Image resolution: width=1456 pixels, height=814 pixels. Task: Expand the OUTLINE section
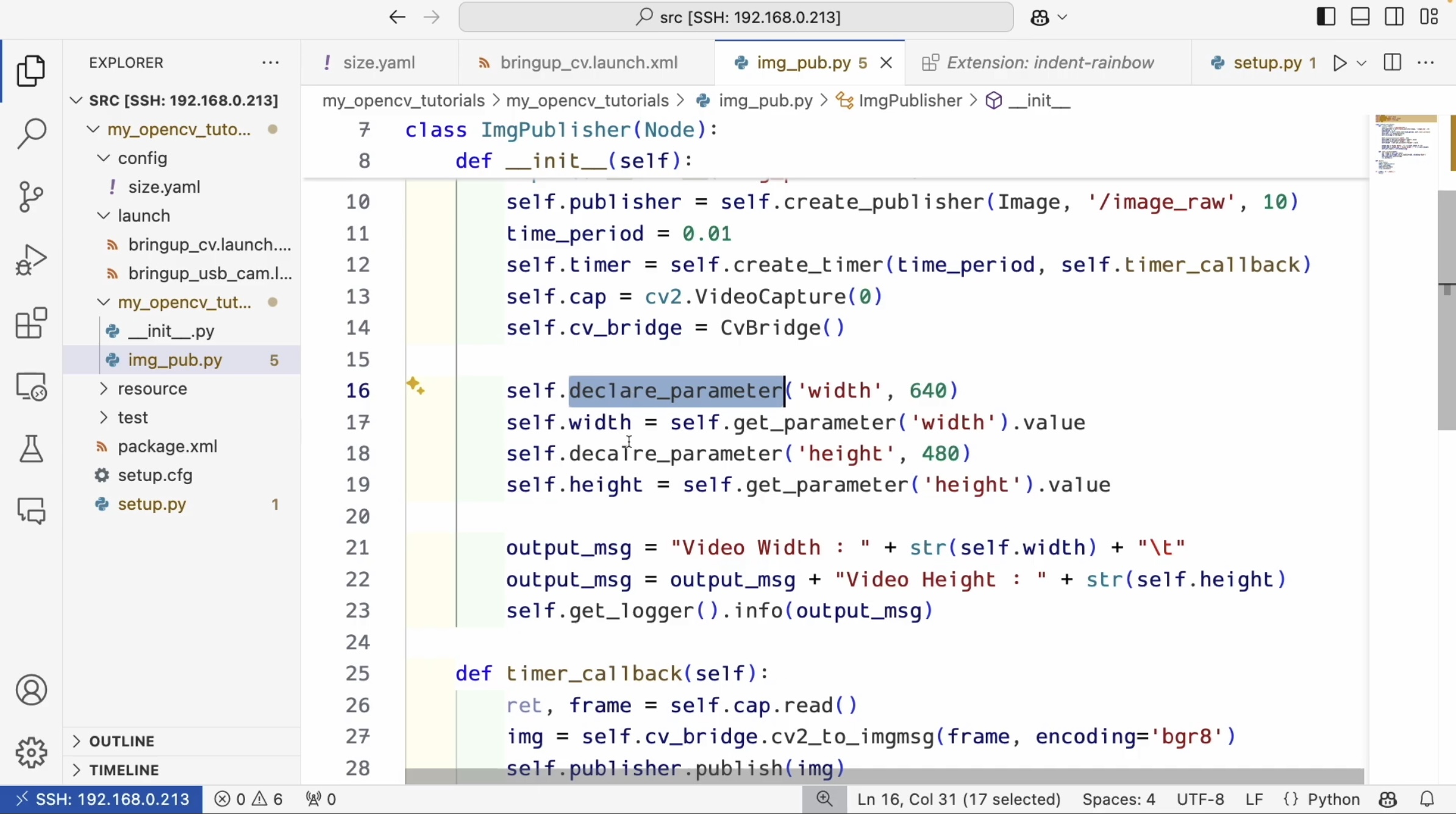tap(121, 741)
